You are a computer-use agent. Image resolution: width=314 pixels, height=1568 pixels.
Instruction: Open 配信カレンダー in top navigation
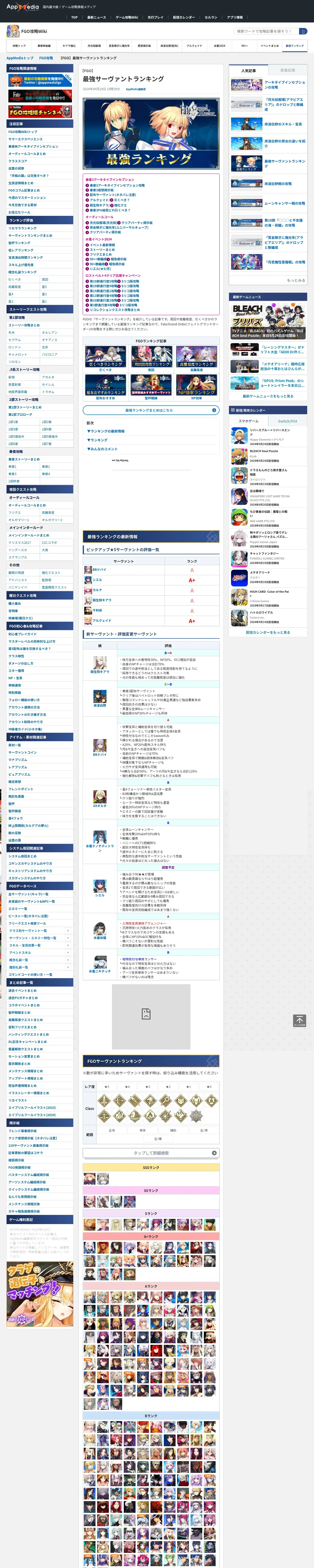(184, 18)
